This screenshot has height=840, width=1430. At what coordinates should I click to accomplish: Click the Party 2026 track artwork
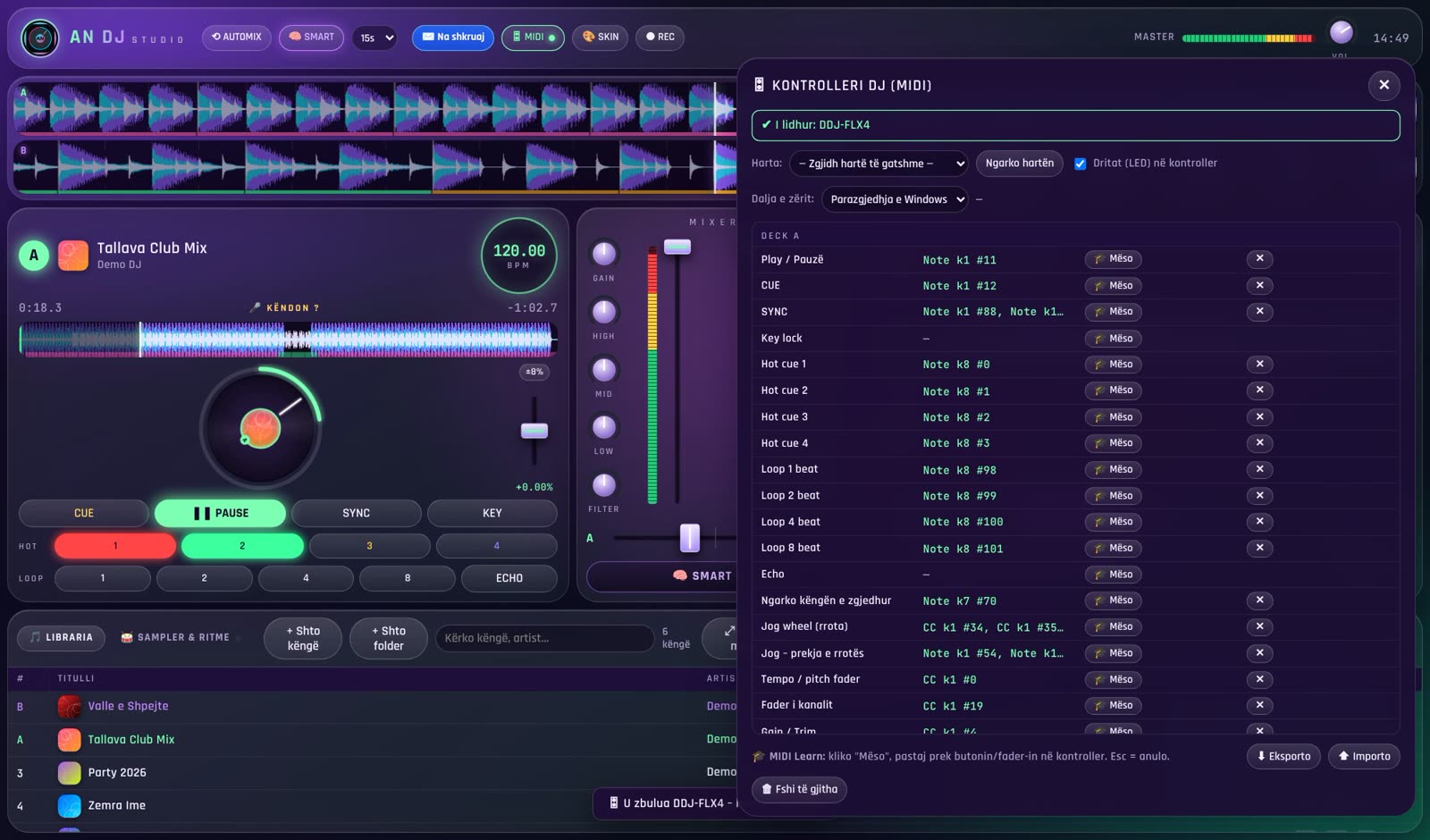[69, 773]
